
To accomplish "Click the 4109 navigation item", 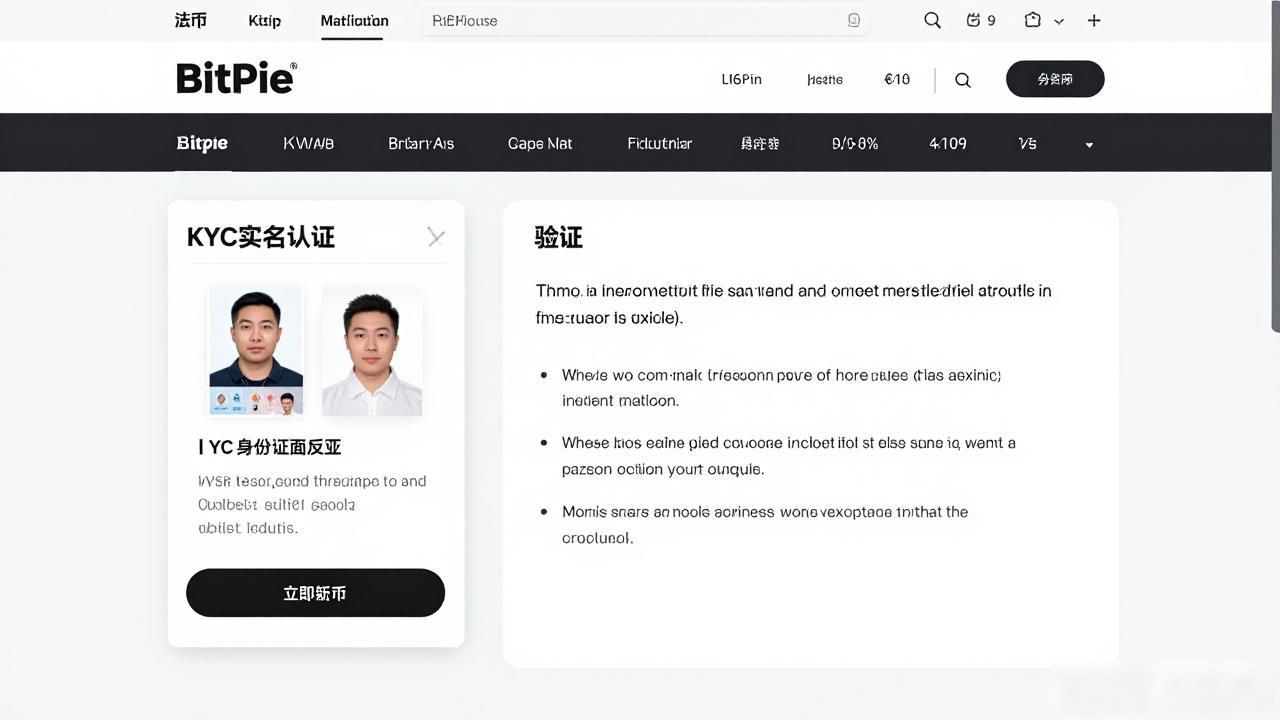I will pyautogui.click(x=948, y=143).
